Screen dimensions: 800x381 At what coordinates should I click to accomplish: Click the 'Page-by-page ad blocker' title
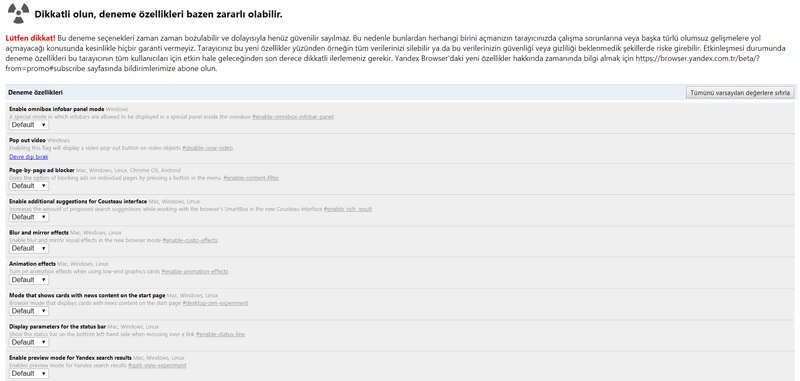[42, 170]
